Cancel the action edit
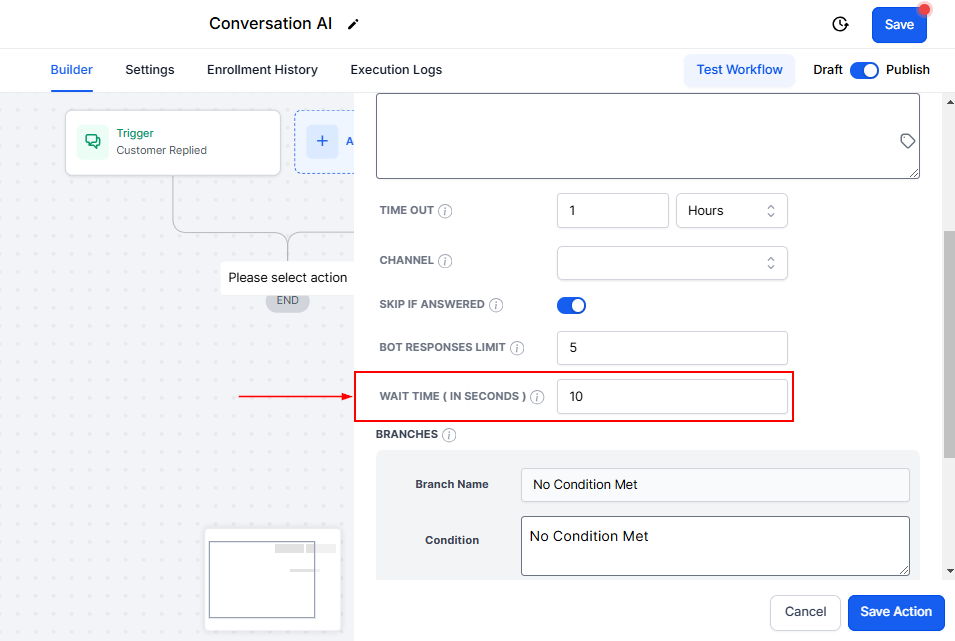This screenshot has width=955, height=641. point(805,612)
